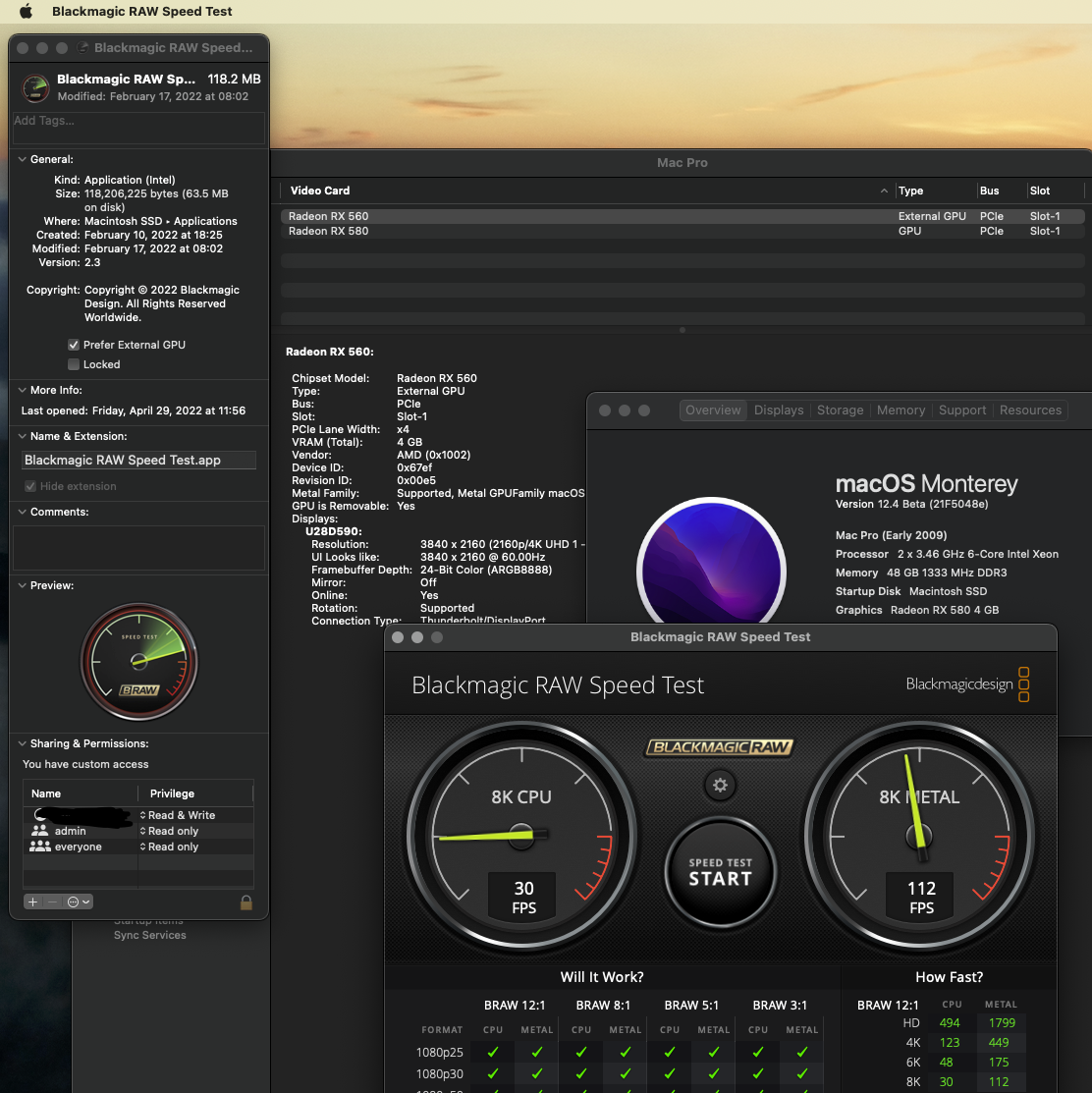This screenshot has height=1093, width=1092.
Task: Select the Radeon RX 560 row
Action: click(x=682, y=216)
